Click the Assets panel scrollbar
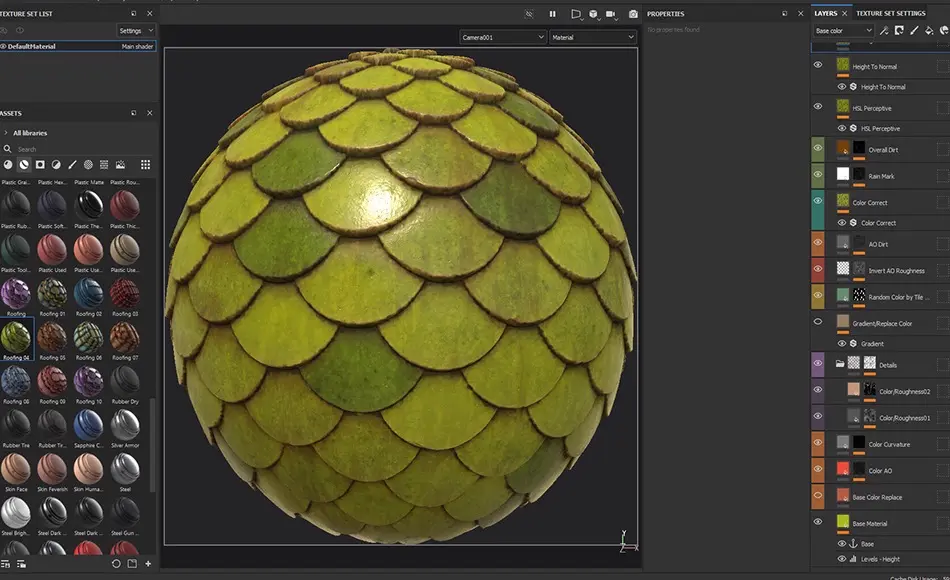 tap(152, 444)
